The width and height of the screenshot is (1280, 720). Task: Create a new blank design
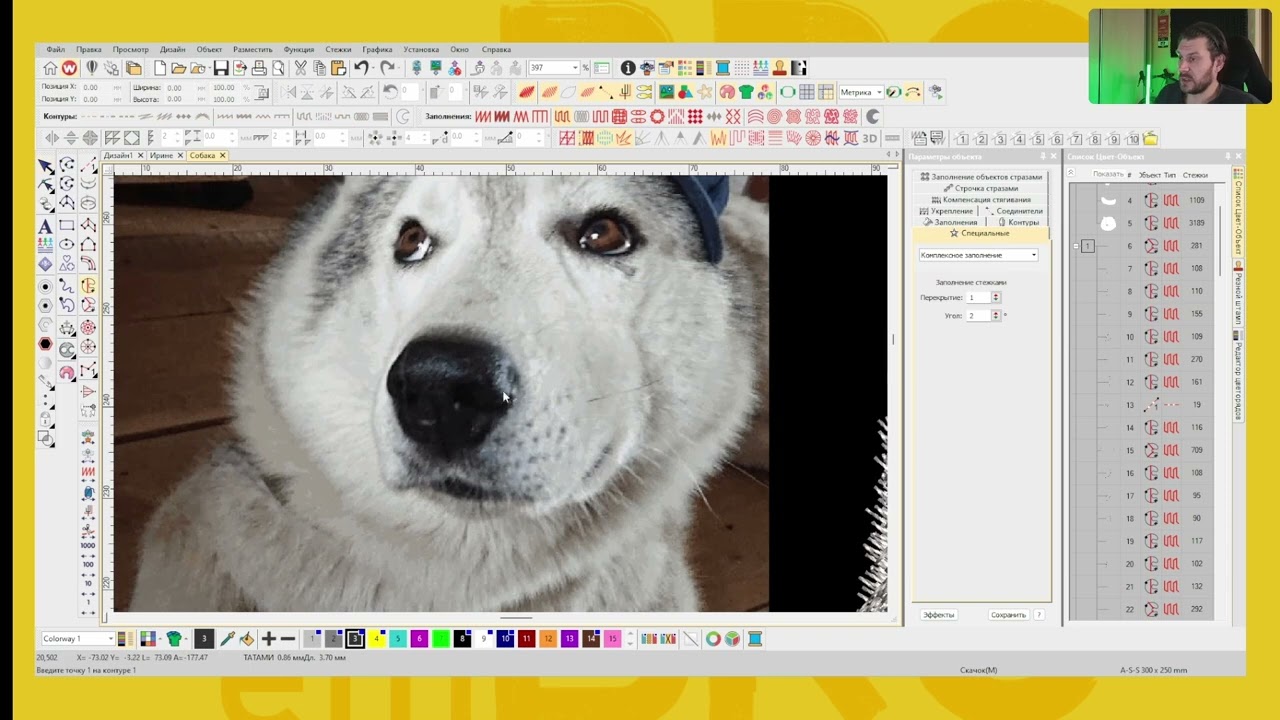click(x=160, y=68)
